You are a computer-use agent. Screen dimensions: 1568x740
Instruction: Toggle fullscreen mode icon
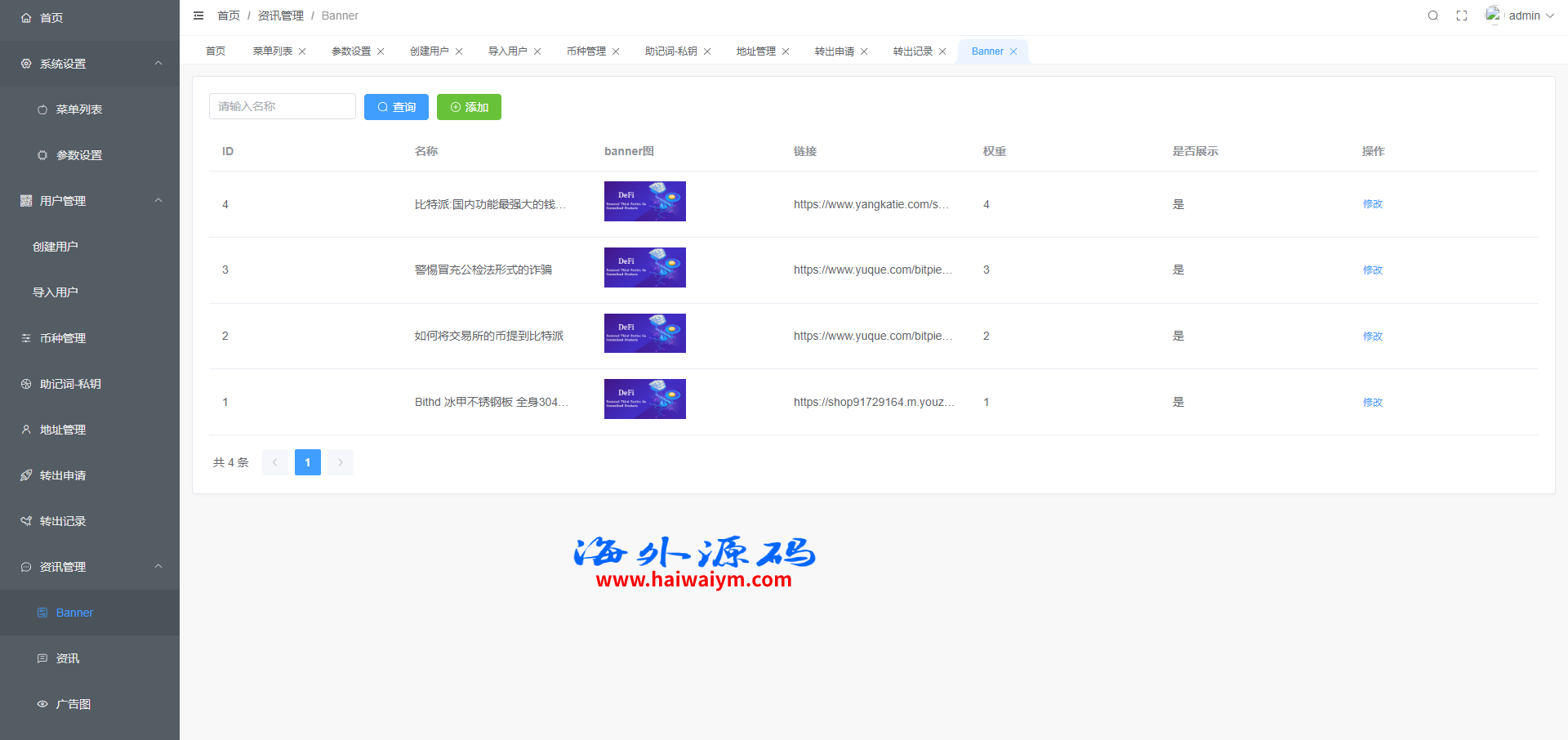click(x=1462, y=16)
